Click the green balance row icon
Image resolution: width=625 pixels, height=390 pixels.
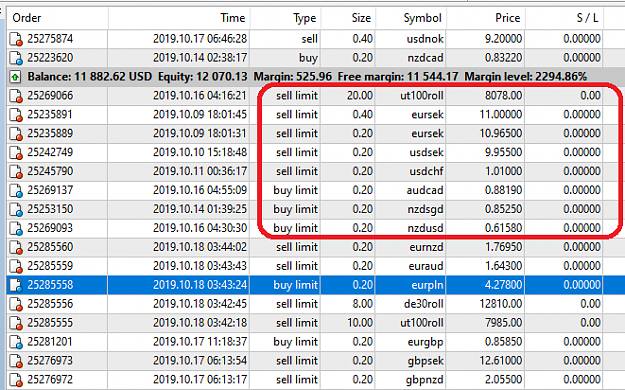point(16,77)
